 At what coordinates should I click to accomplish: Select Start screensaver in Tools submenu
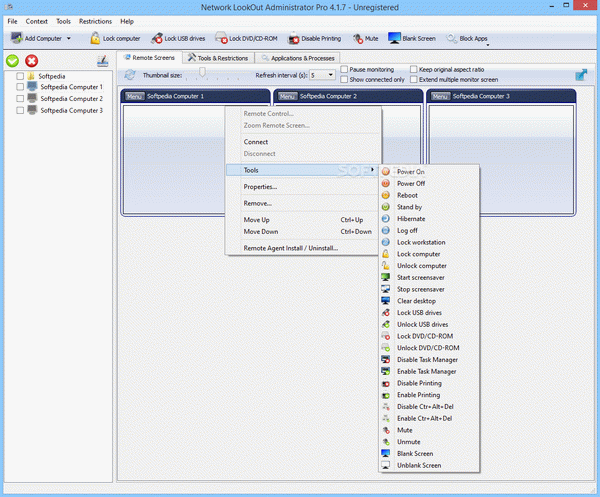[x=429, y=278]
